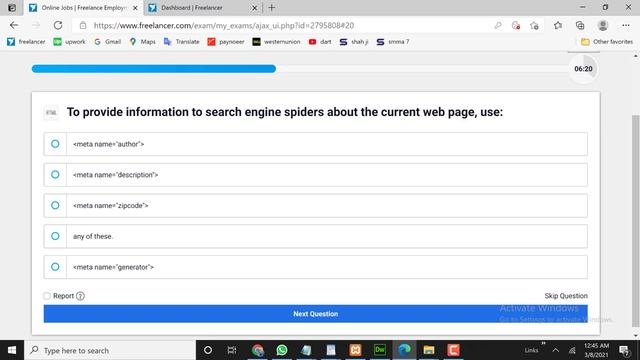640x360 pixels.
Task: Open the browser profile avatar
Action: click(x=603, y=25)
